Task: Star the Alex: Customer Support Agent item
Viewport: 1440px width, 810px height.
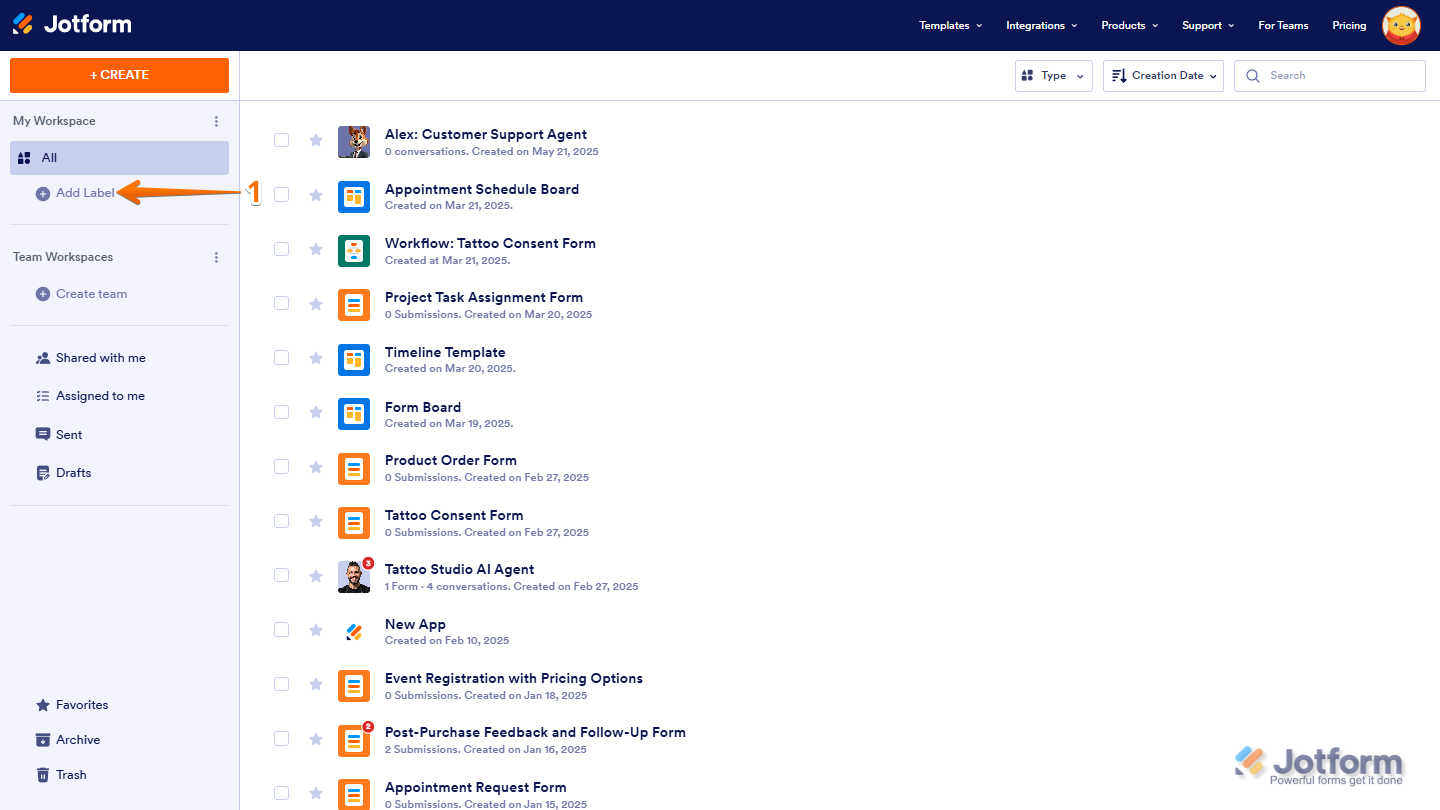Action: 316,140
